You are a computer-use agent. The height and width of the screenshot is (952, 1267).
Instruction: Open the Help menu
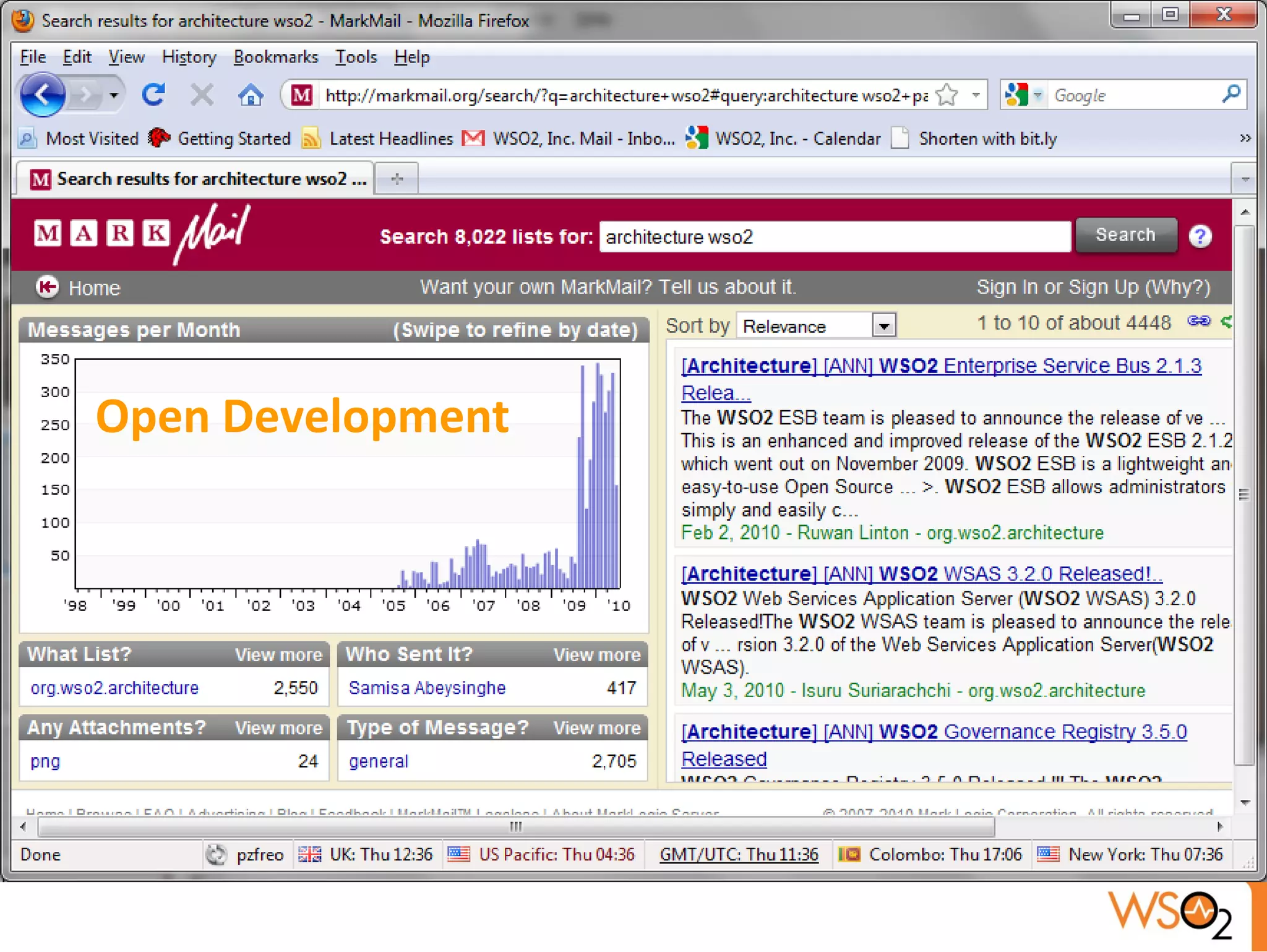point(412,57)
